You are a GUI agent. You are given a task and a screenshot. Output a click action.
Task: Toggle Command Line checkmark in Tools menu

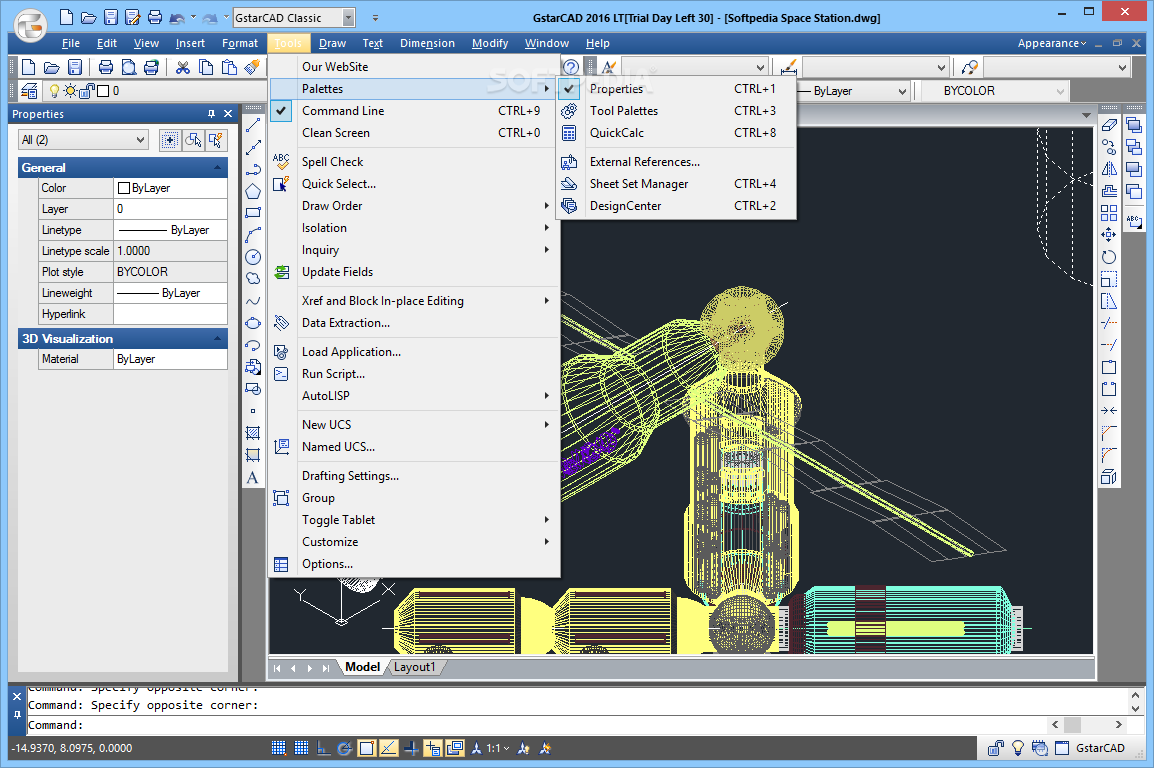point(281,111)
